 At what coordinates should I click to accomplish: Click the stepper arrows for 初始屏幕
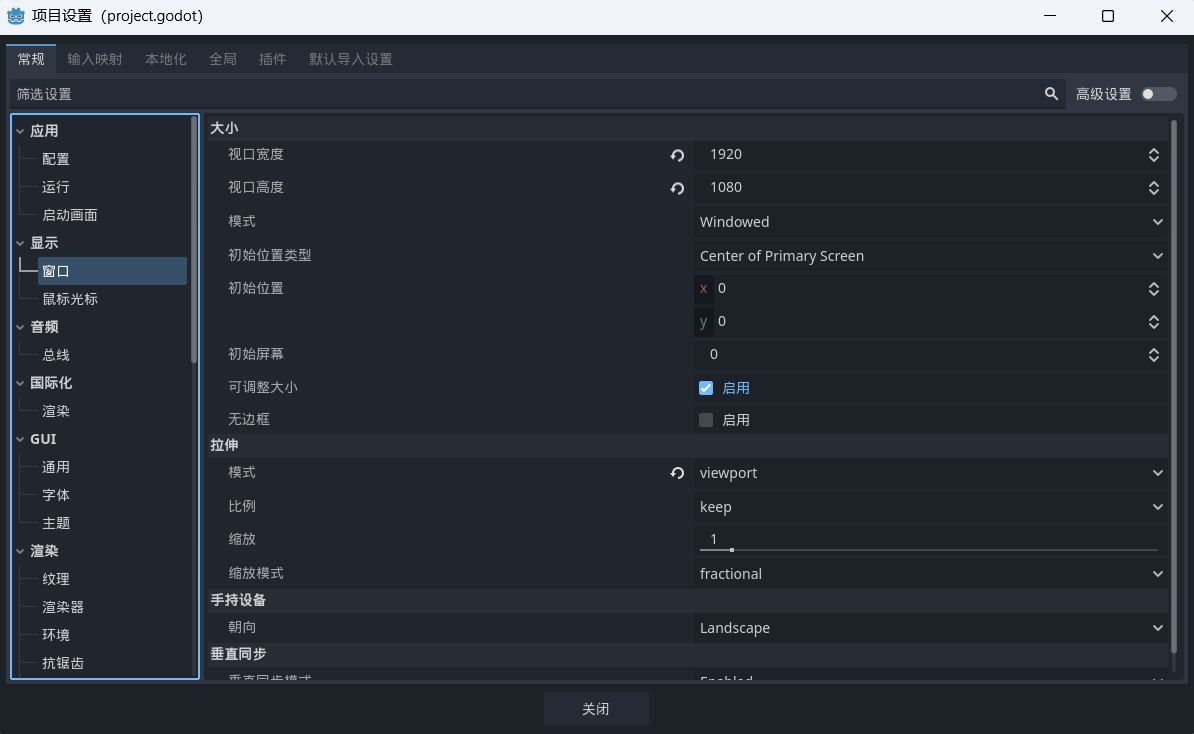click(1153, 355)
